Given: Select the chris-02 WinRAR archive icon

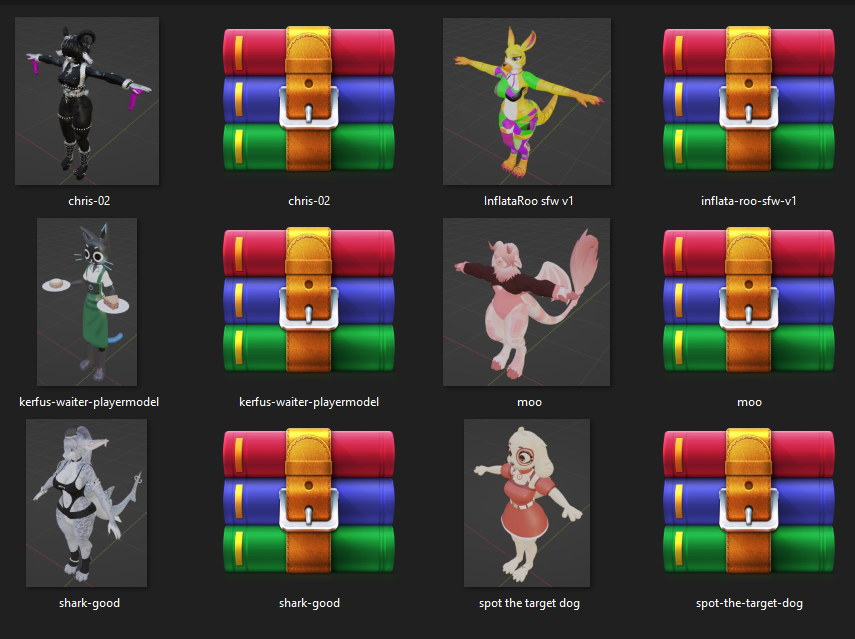Looking at the screenshot, I should click(x=308, y=101).
